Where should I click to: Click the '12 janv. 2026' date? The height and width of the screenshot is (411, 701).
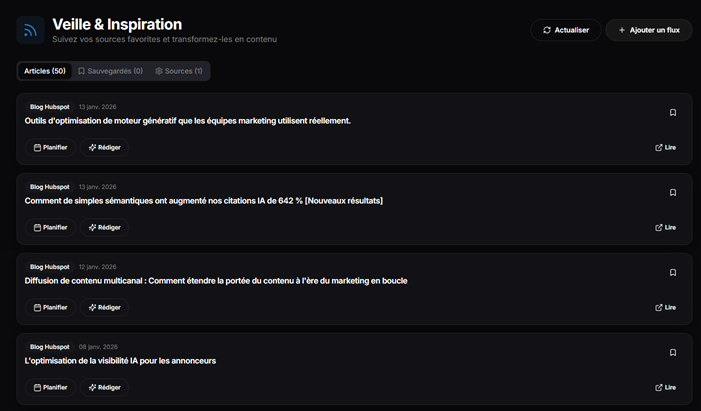[97, 267]
